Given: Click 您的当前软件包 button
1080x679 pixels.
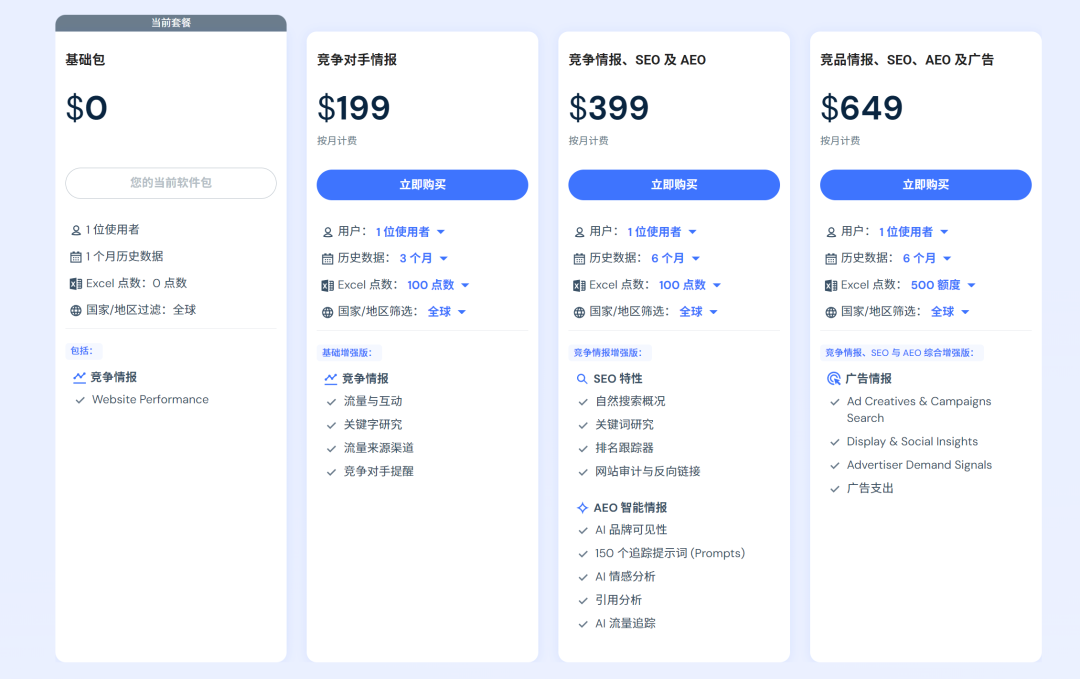Looking at the screenshot, I should pyautogui.click(x=171, y=183).
